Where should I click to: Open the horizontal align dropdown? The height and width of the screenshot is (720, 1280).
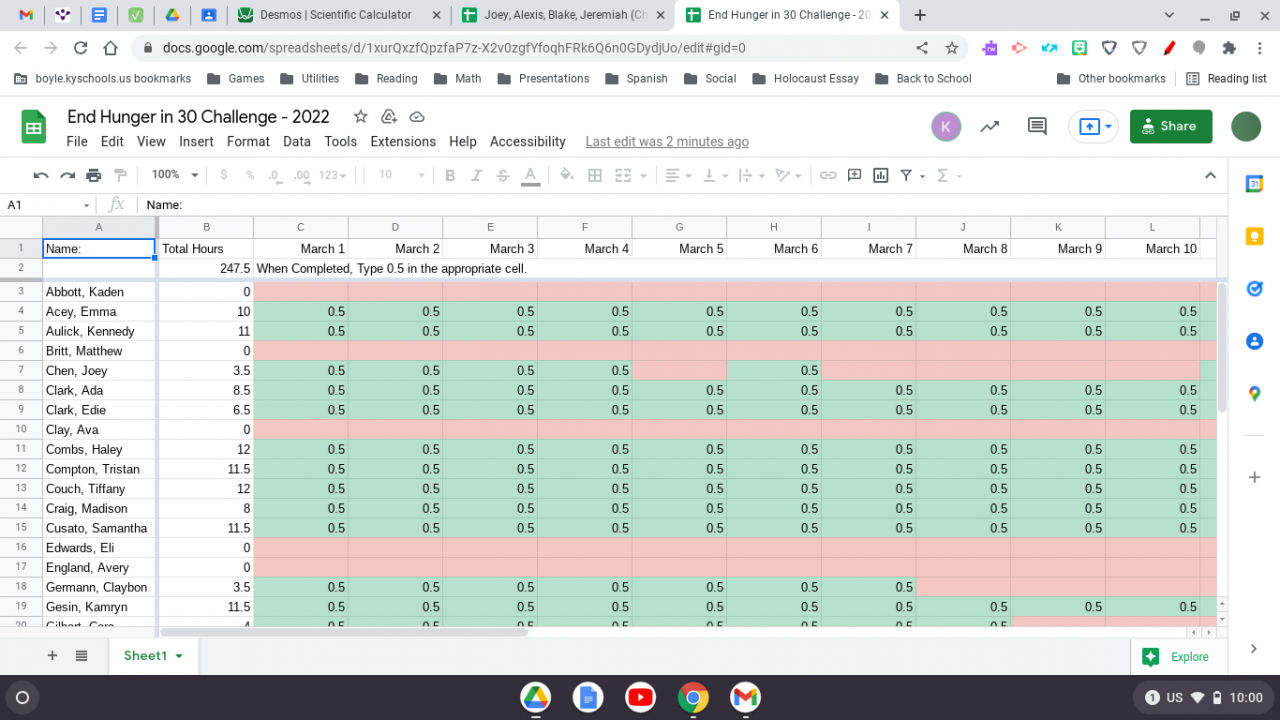click(678, 175)
